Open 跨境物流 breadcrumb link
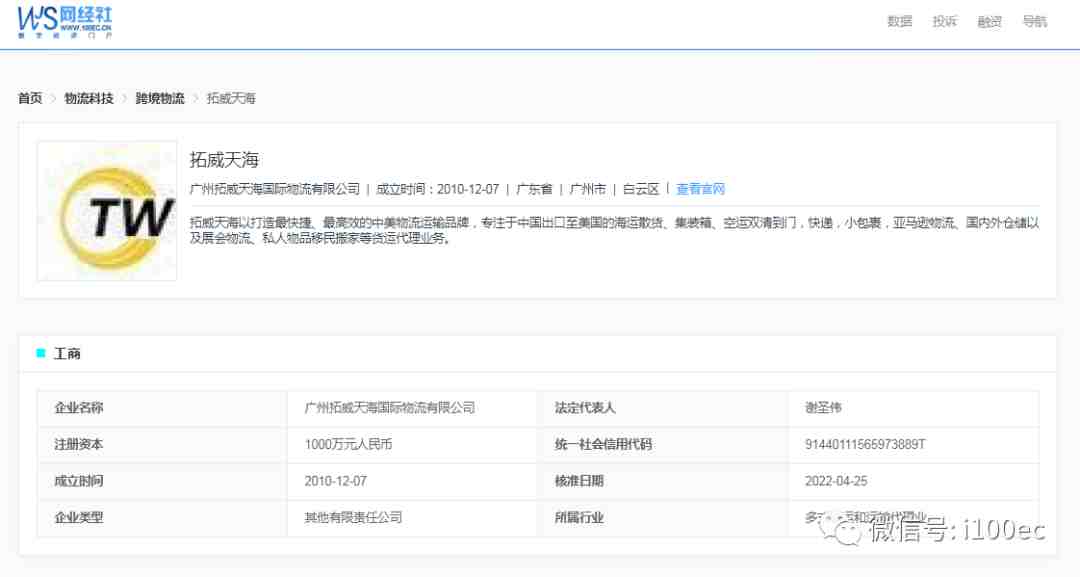The image size is (1080, 577). point(160,98)
